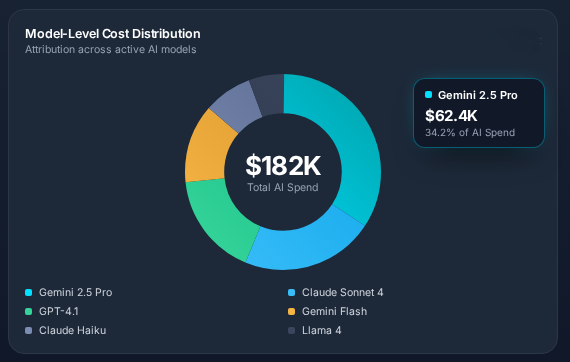
Task: Click the Total AI Spend caption
Action: coord(283,187)
